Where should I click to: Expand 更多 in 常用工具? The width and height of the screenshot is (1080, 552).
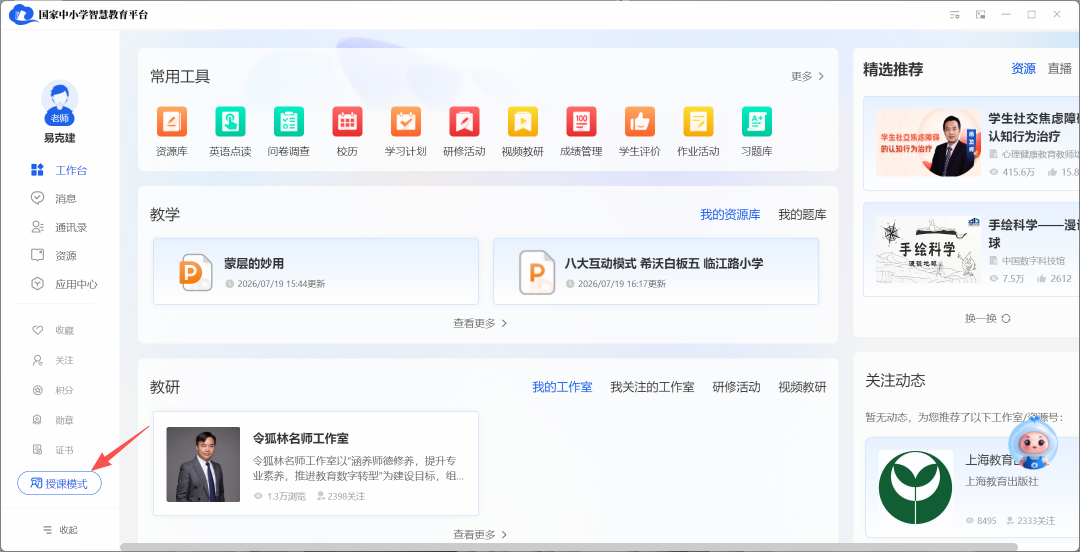click(807, 76)
